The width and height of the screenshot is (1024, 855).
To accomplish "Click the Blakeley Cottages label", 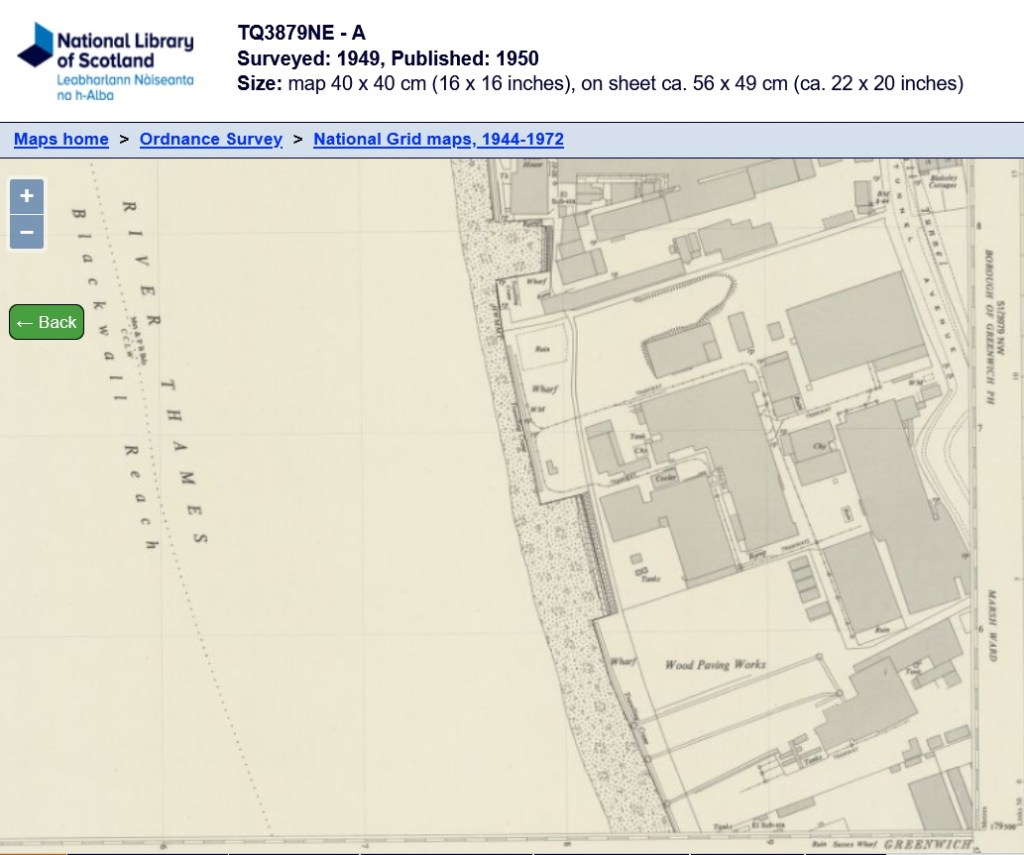I will click(x=944, y=183).
